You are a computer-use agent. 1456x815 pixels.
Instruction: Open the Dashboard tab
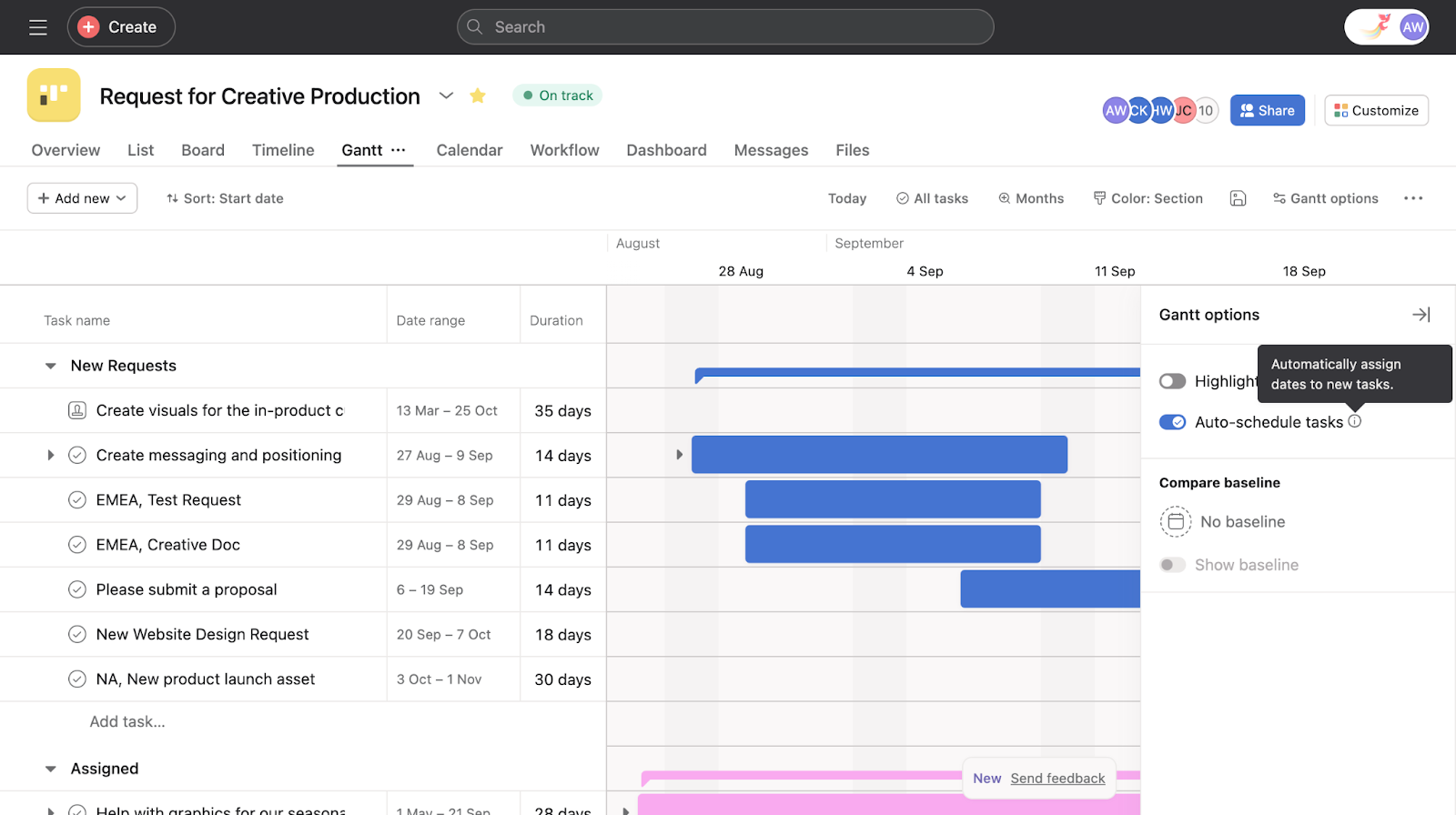pyautogui.click(x=666, y=150)
